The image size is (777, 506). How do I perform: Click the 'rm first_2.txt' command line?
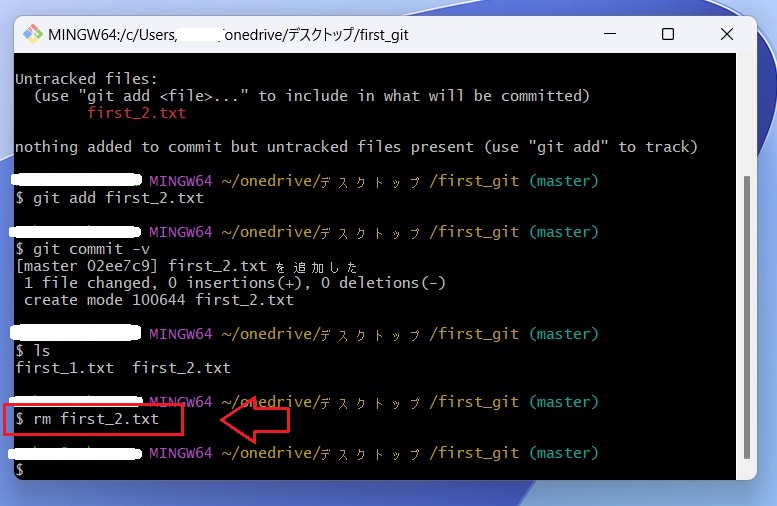coord(96,419)
